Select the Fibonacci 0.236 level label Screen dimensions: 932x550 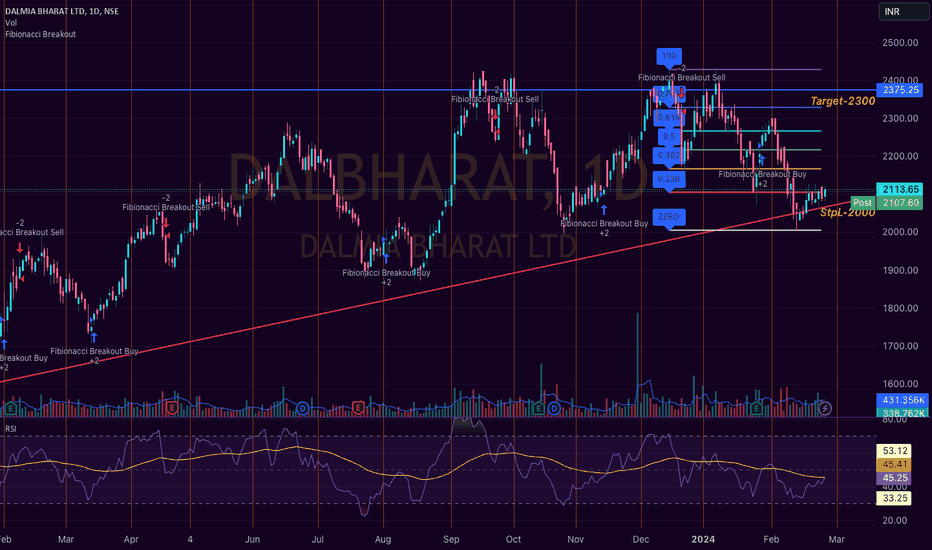[669, 179]
